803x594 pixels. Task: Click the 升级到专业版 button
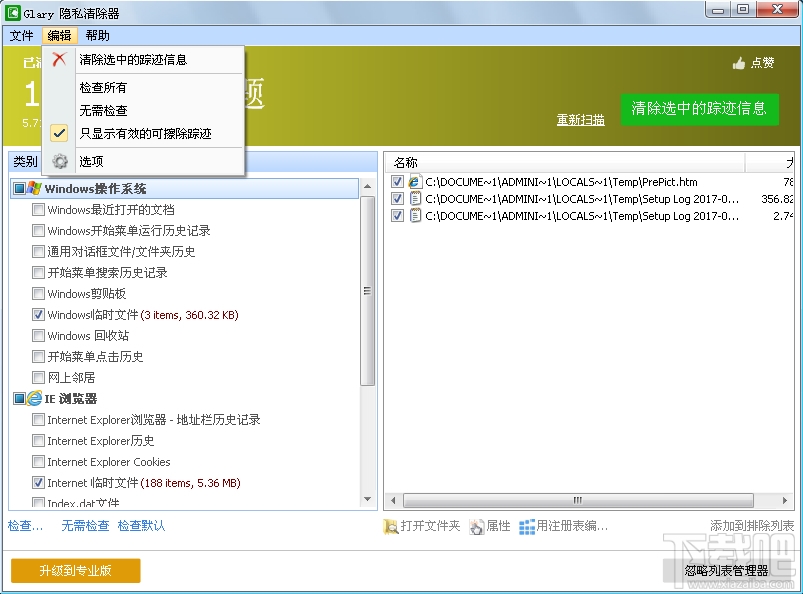click(x=75, y=570)
